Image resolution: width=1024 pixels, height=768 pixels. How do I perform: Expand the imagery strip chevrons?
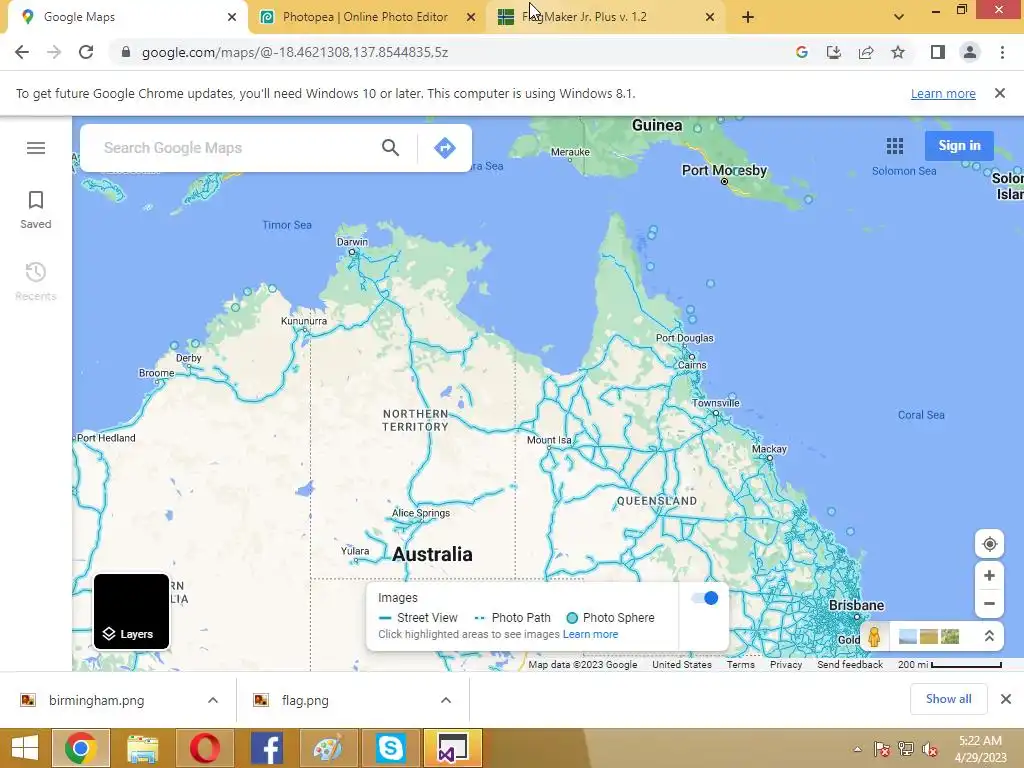click(989, 636)
